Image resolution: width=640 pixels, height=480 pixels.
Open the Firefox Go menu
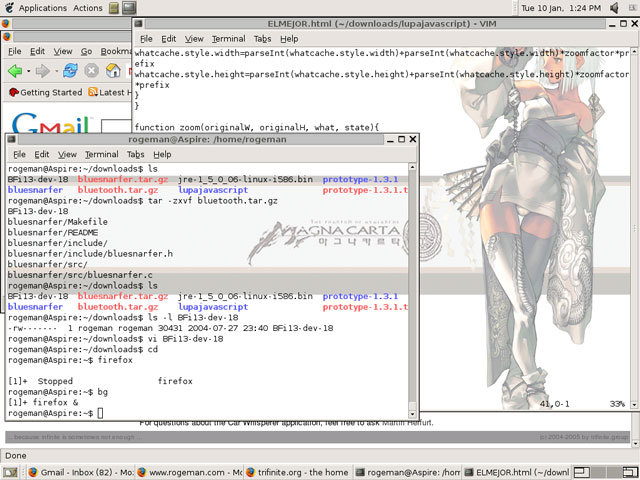(86, 51)
